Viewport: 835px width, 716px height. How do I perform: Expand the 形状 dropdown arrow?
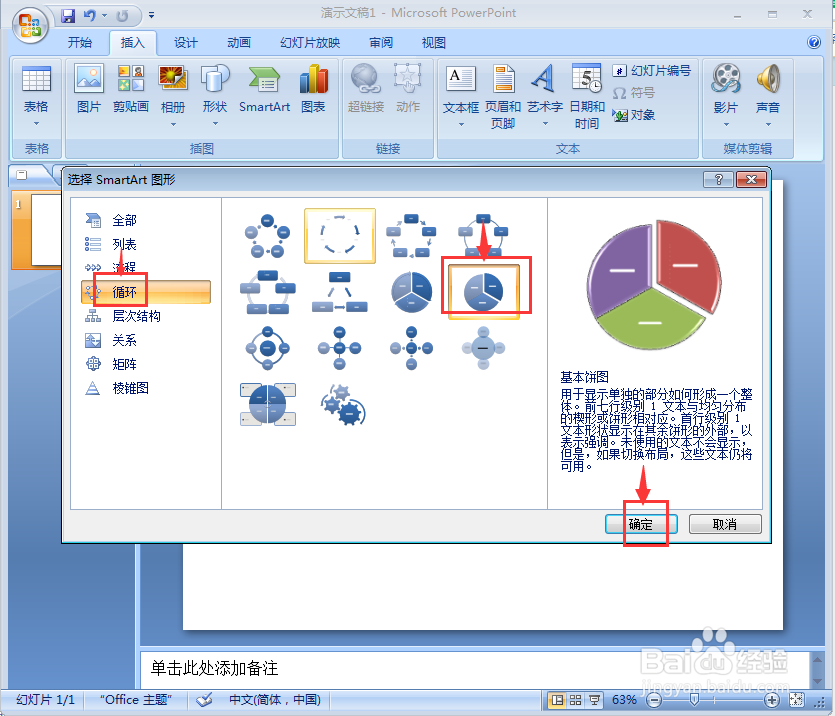point(215,124)
